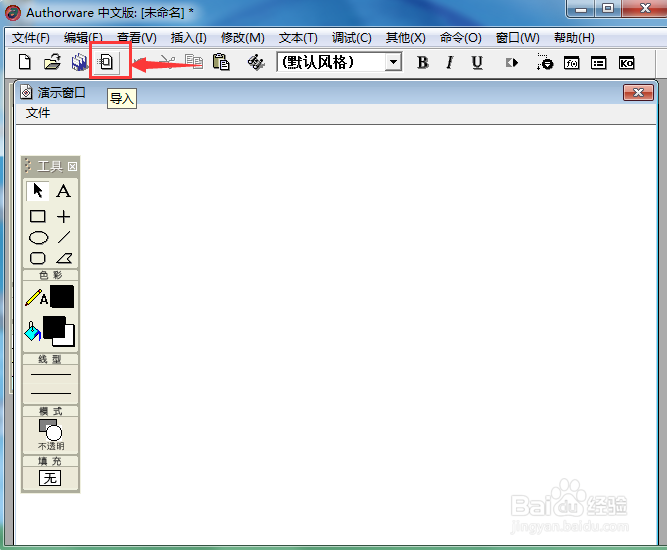Click the paint bucket fill icon
667x550 pixels.
[x=33, y=331]
